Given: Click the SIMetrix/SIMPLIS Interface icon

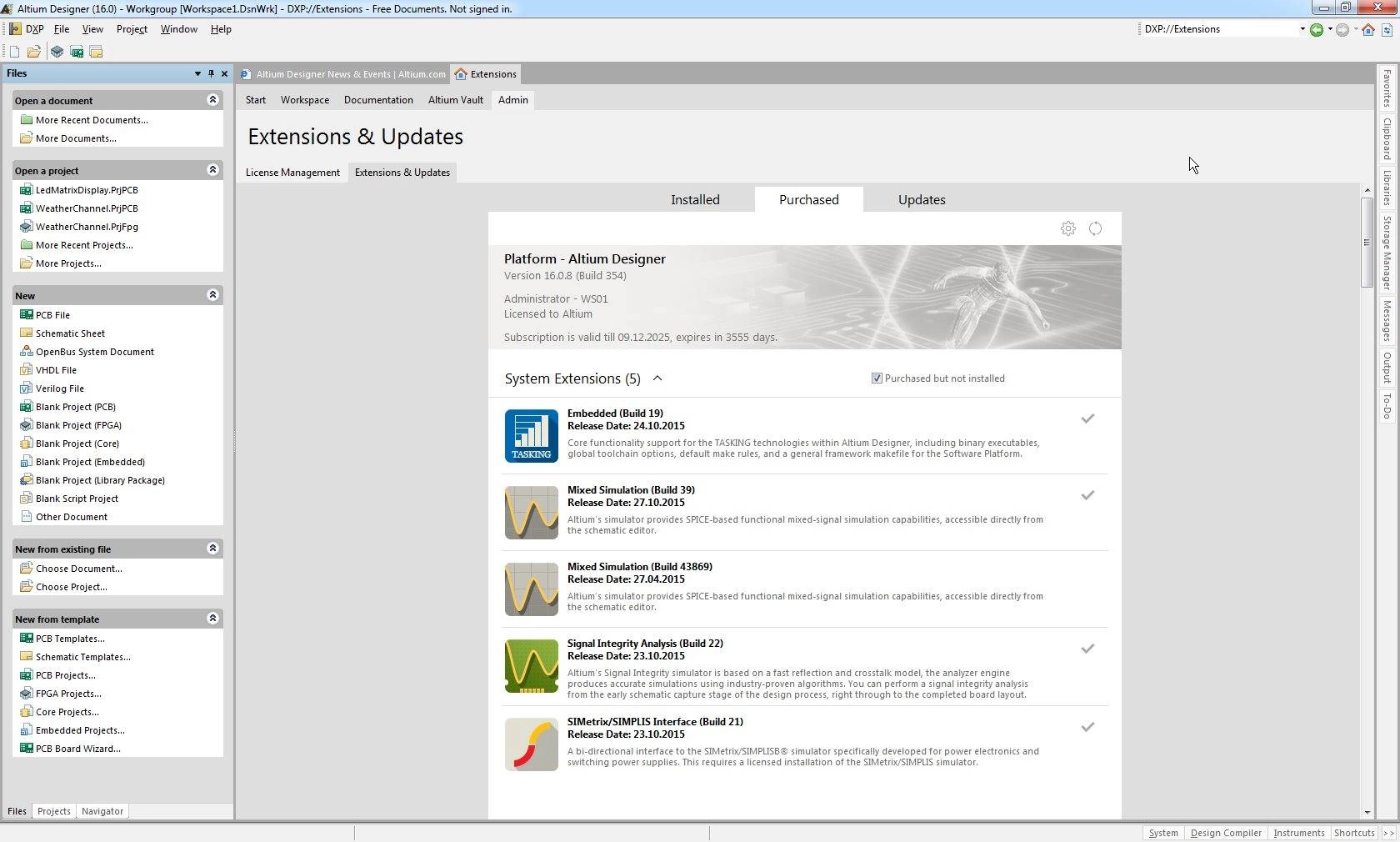Looking at the screenshot, I should click(x=531, y=744).
